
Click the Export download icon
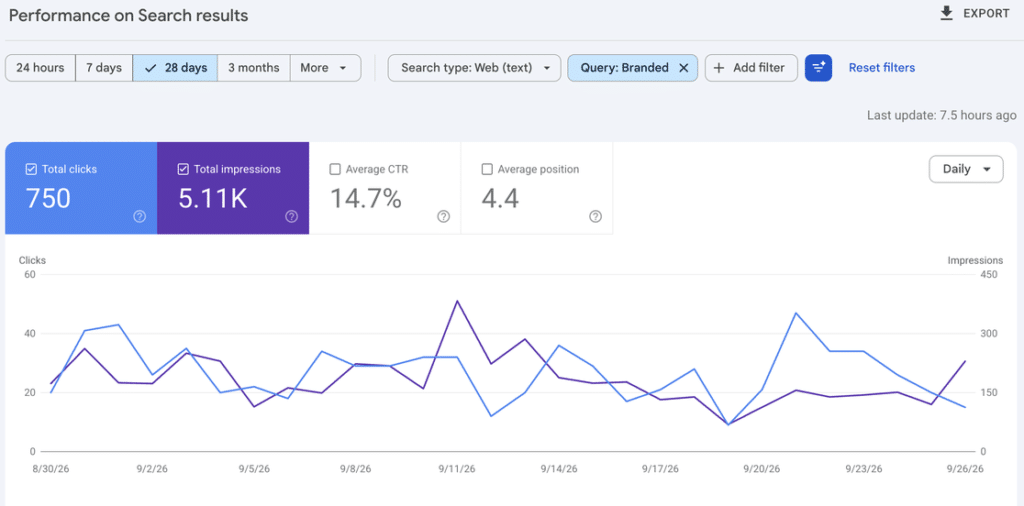[946, 13]
